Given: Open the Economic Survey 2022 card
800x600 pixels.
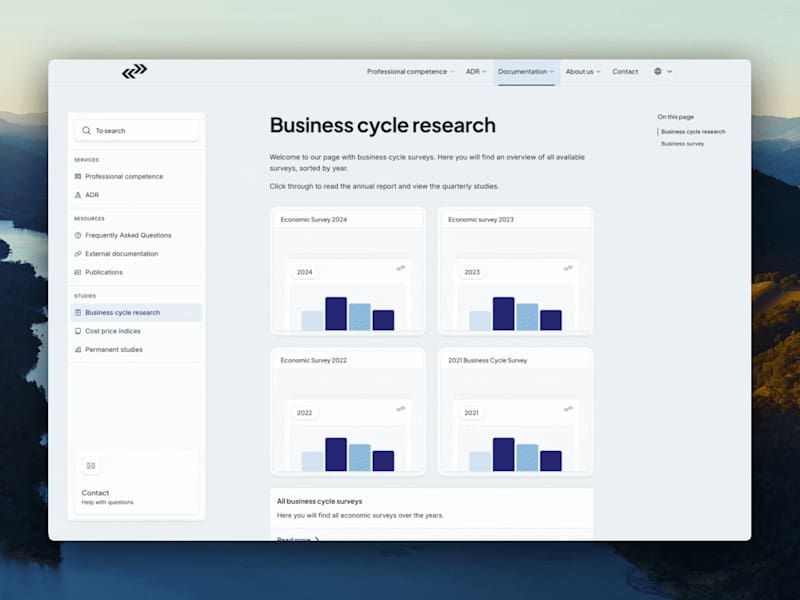Looking at the screenshot, I should point(347,412).
